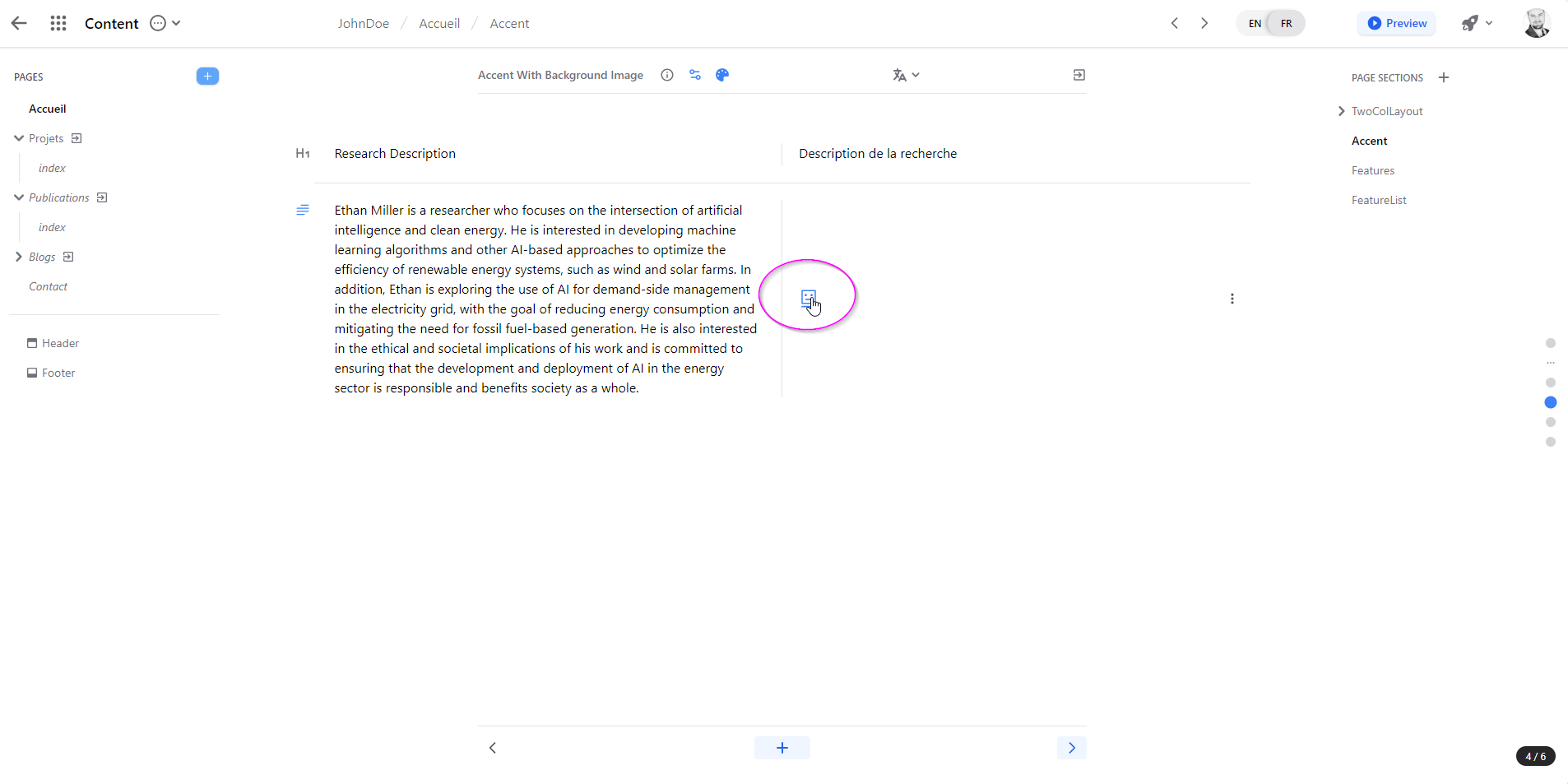Click the AI translate icon in French column

(x=808, y=298)
